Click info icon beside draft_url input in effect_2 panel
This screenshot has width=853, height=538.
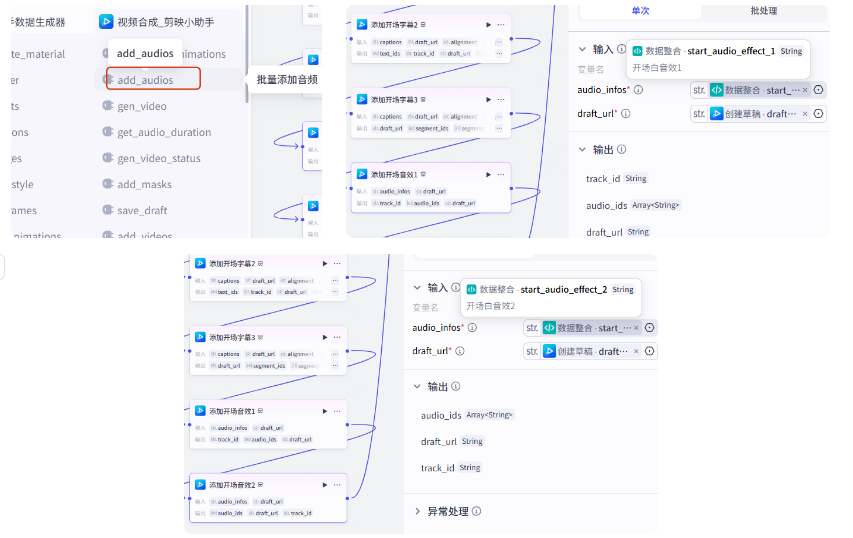460,351
